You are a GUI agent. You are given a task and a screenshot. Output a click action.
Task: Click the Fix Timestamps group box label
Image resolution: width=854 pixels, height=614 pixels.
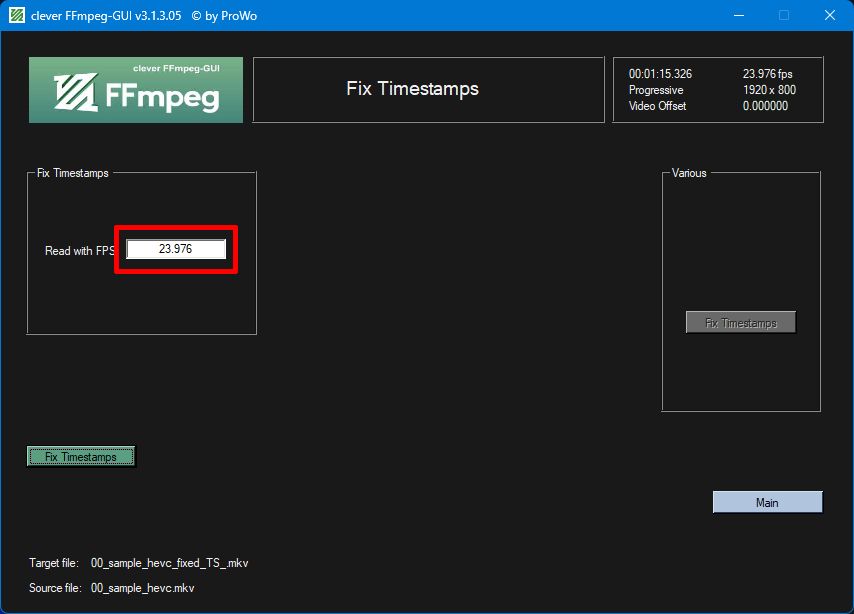pos(72,173)
